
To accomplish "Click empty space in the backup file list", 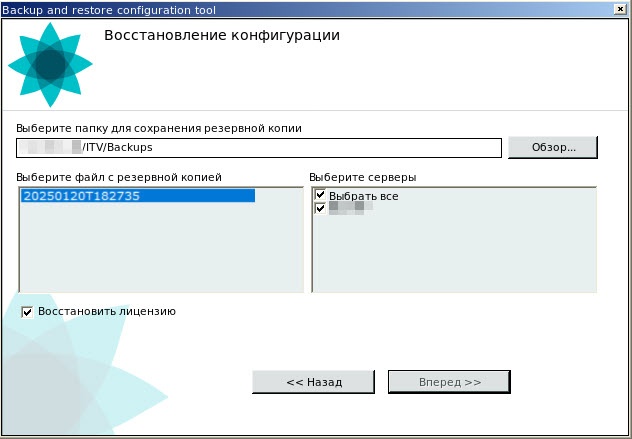I will [x=160, y=250].
